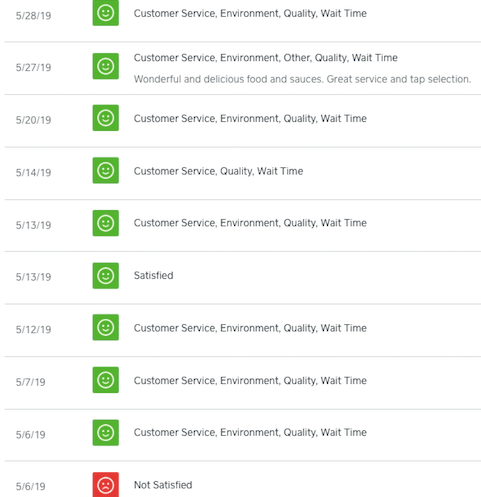The image size is (481, 497).
Task: Open the 5/7/19 happy face icon
Action: tap(105, 380)
